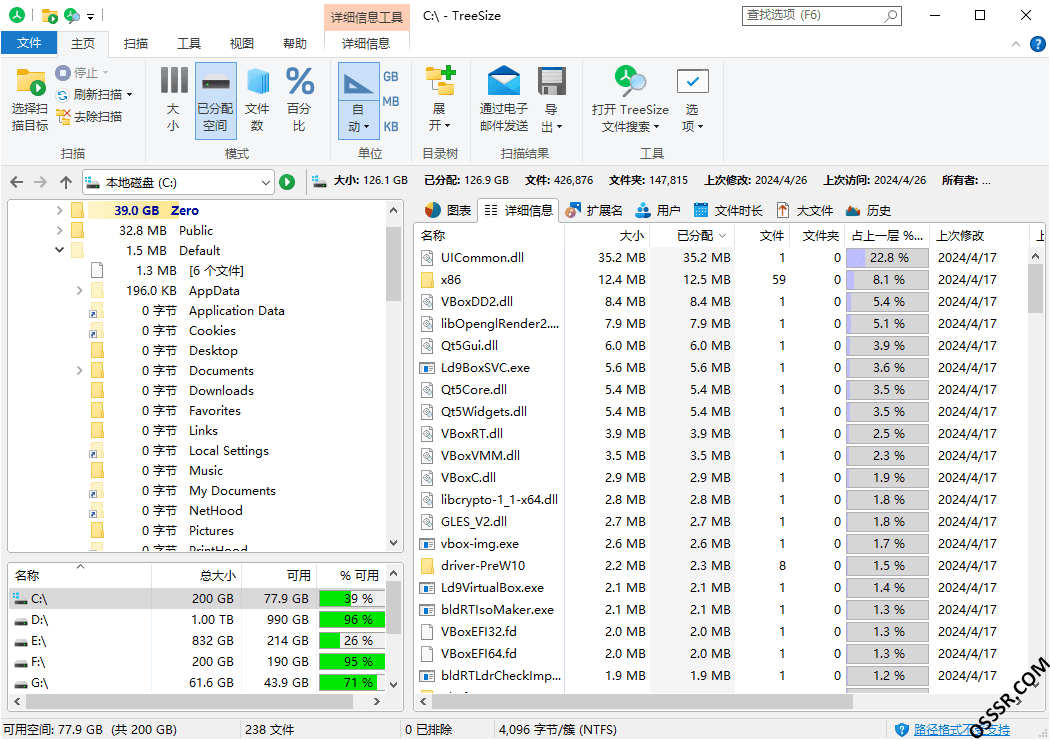This screenshot has width=1050, height=740.
Task: Select the Downloads folder in tree
Action: (x=221, y=390)
